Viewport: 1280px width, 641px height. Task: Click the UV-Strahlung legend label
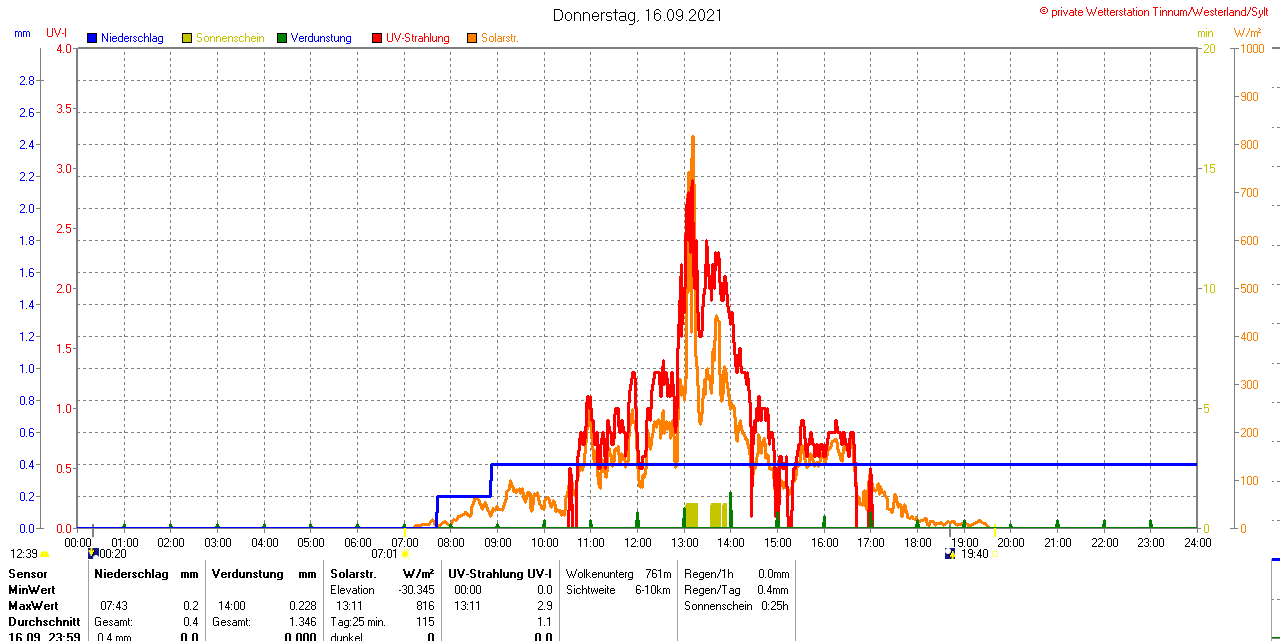(x=417, y=38)
